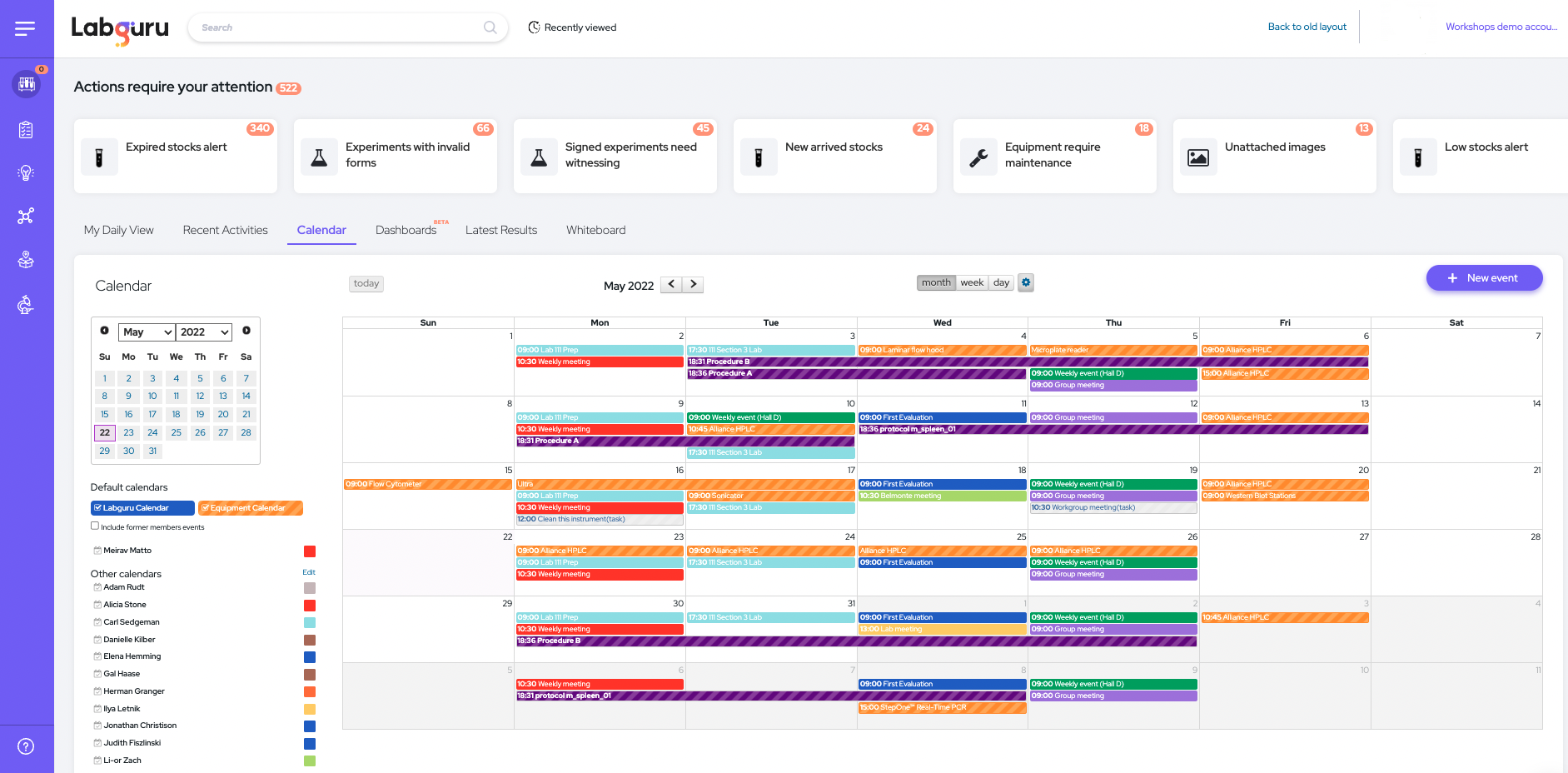Toggle the Equipment Calendar checkbox

tap(205, 508)
